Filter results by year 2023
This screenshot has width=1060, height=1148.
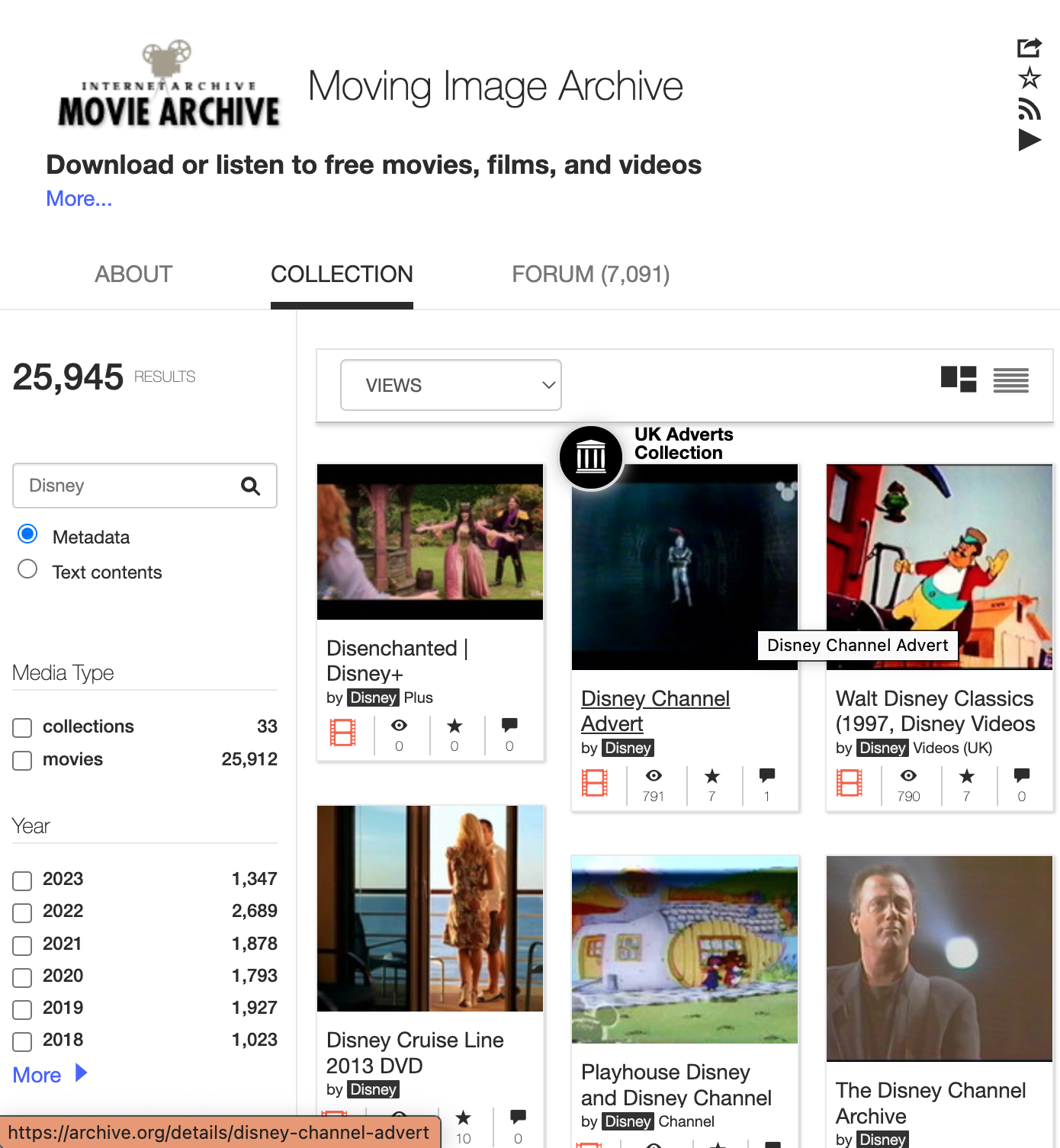click(x=23, y=881)
